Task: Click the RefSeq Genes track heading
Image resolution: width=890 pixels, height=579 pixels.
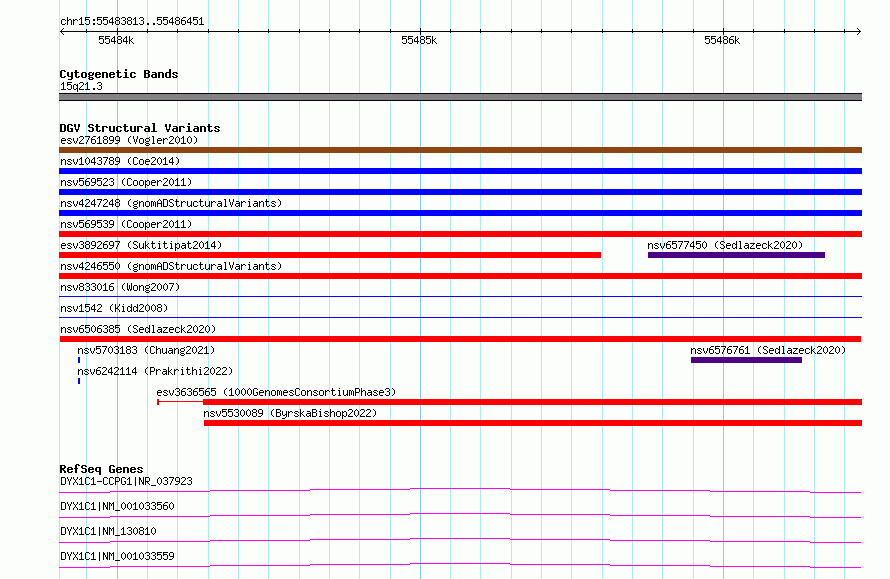Action: pos(101,469)
